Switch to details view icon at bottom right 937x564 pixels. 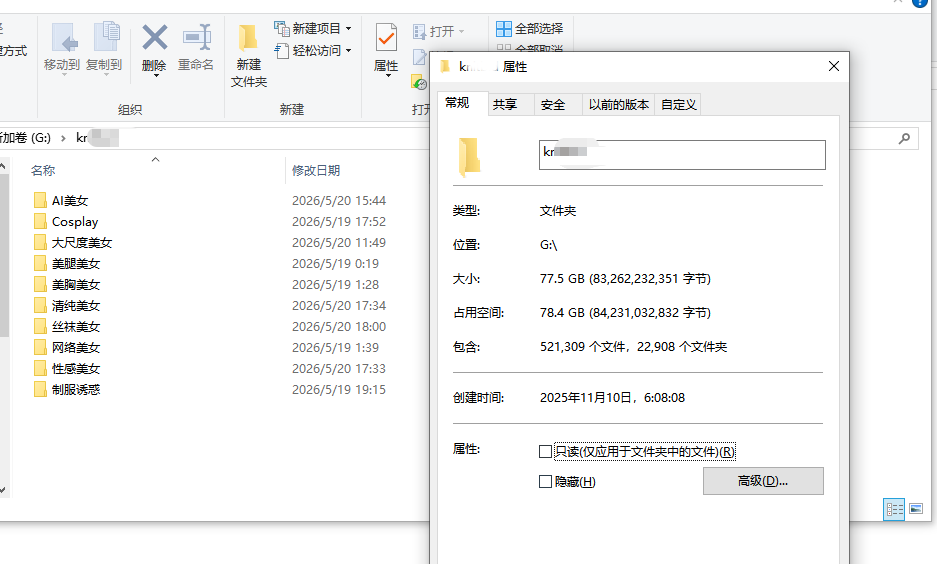point(894,509)
